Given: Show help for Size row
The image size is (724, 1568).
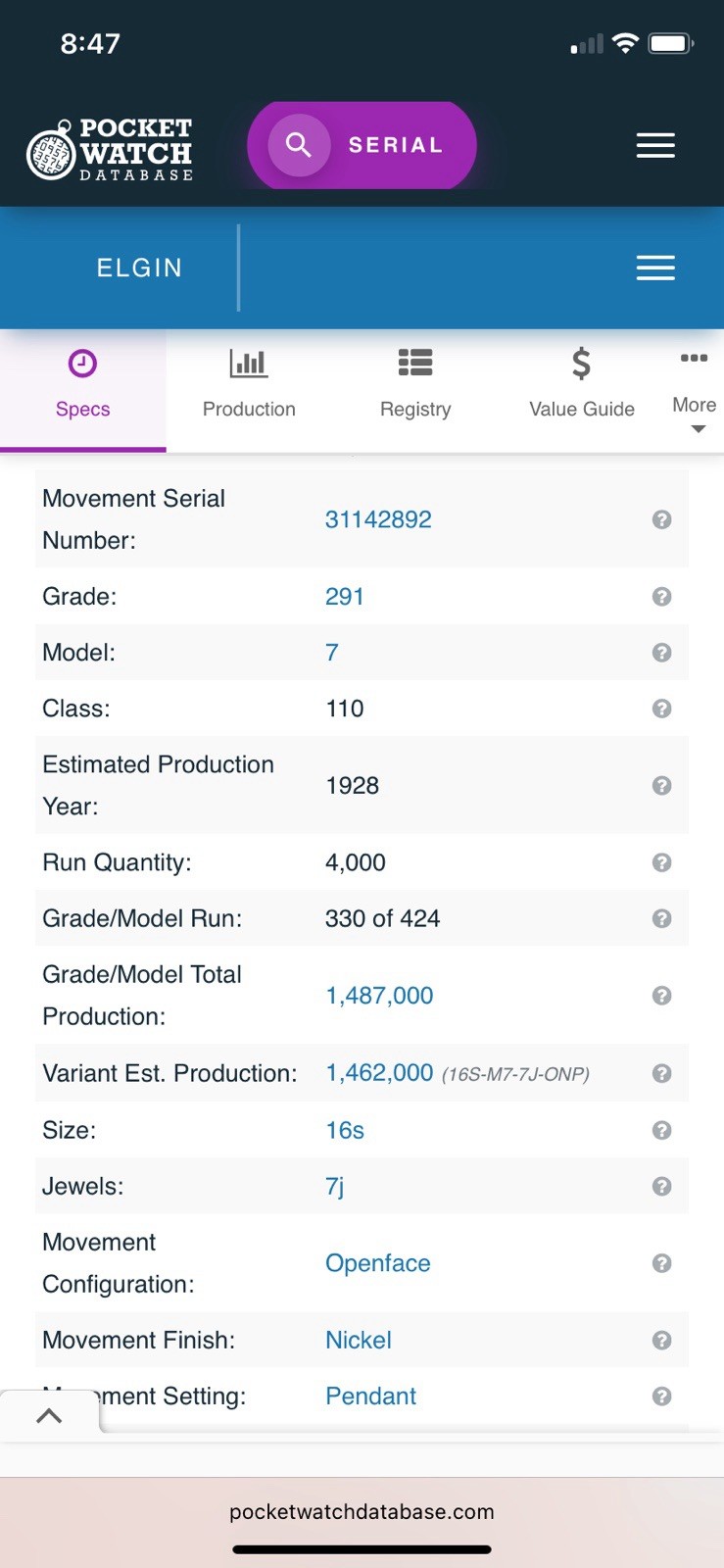Looking at the screenshot, I should pos(662,1130).
